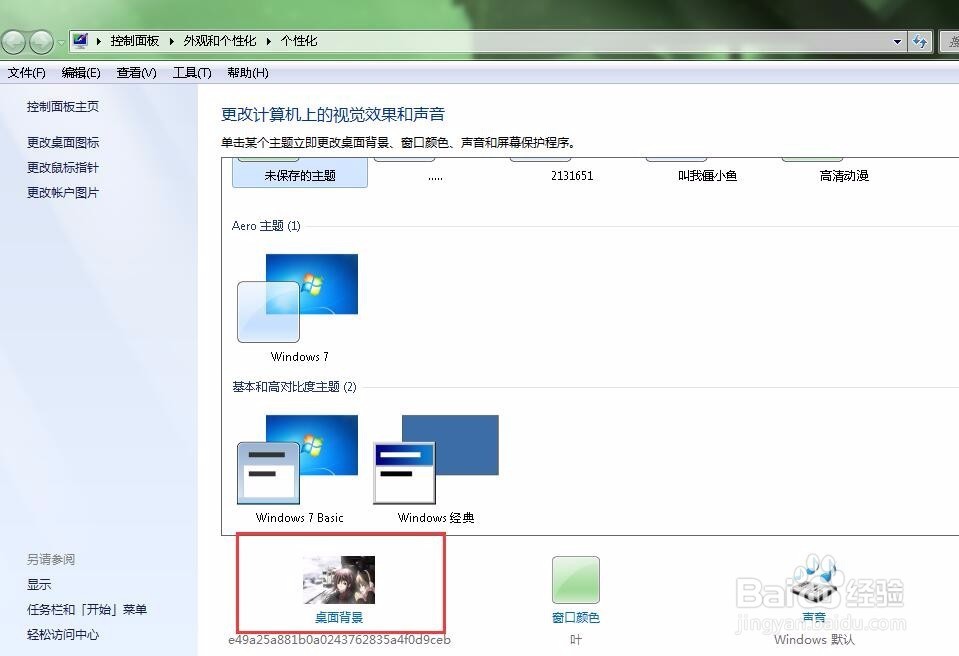This screenshot has width=959, height=656.
Task: Select the Windows 经典 theme thumbnail
Action: click(x=435, y=459)
